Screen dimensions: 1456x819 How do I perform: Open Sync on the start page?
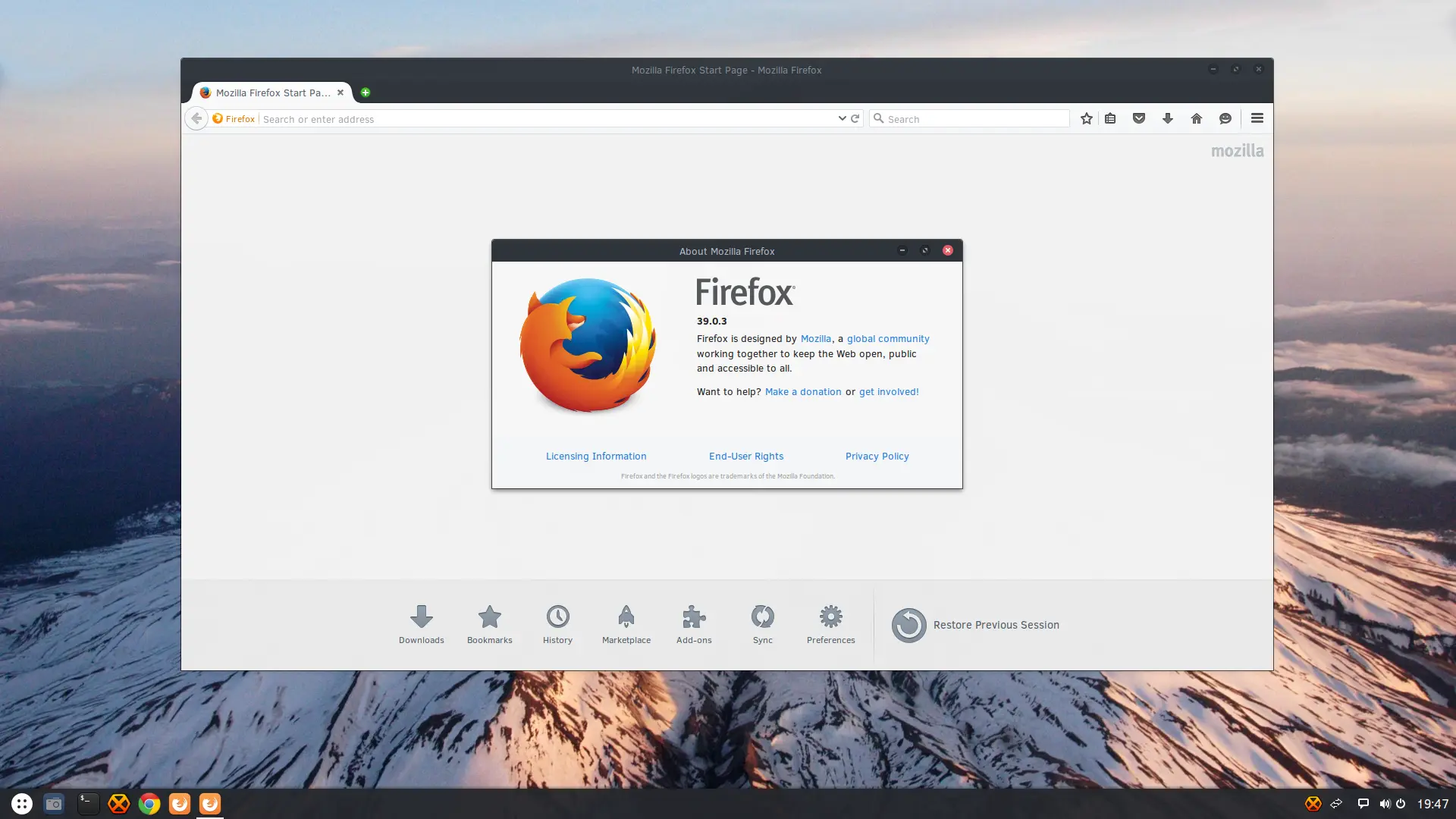[x=763, y=624]
